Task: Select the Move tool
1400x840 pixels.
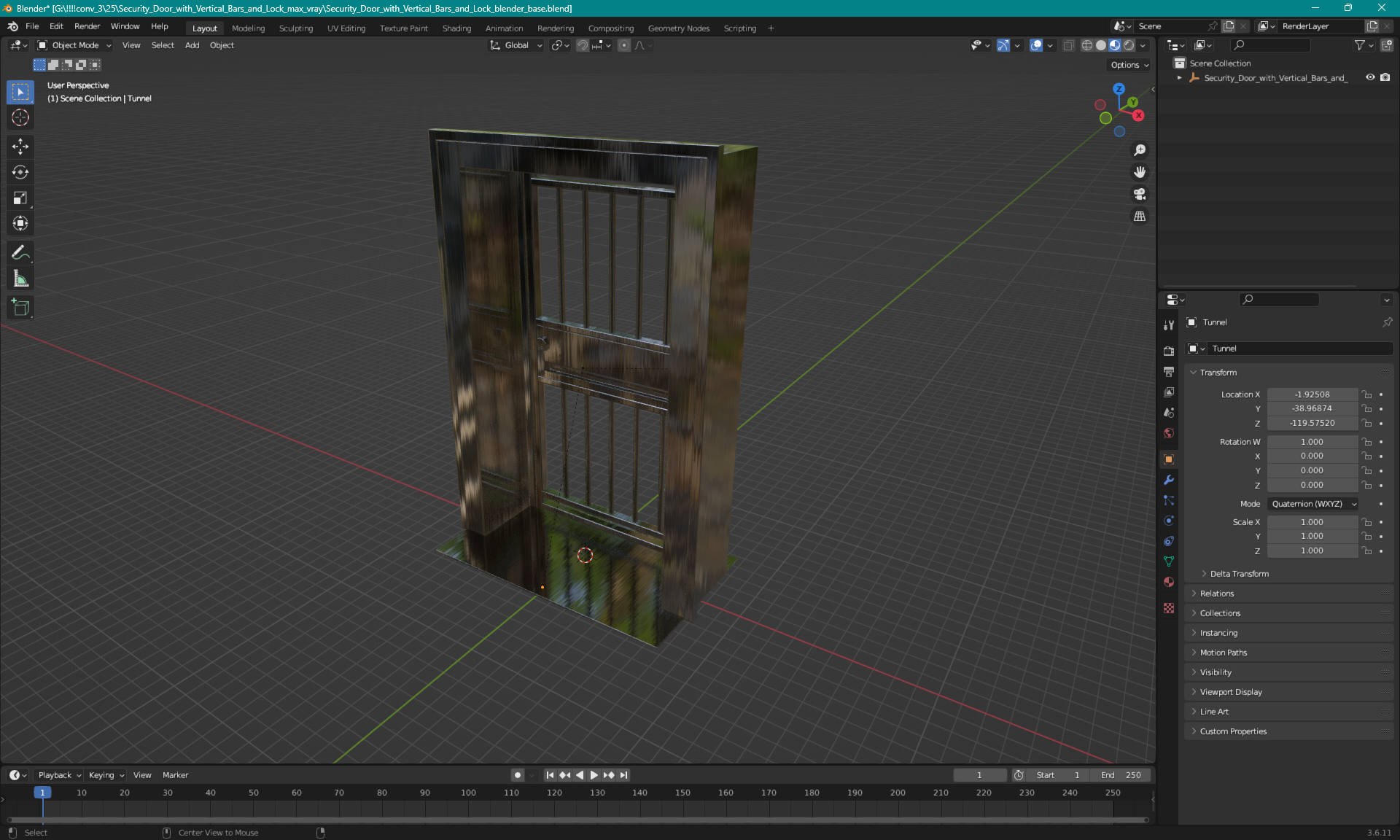Action: pos(20,147)
